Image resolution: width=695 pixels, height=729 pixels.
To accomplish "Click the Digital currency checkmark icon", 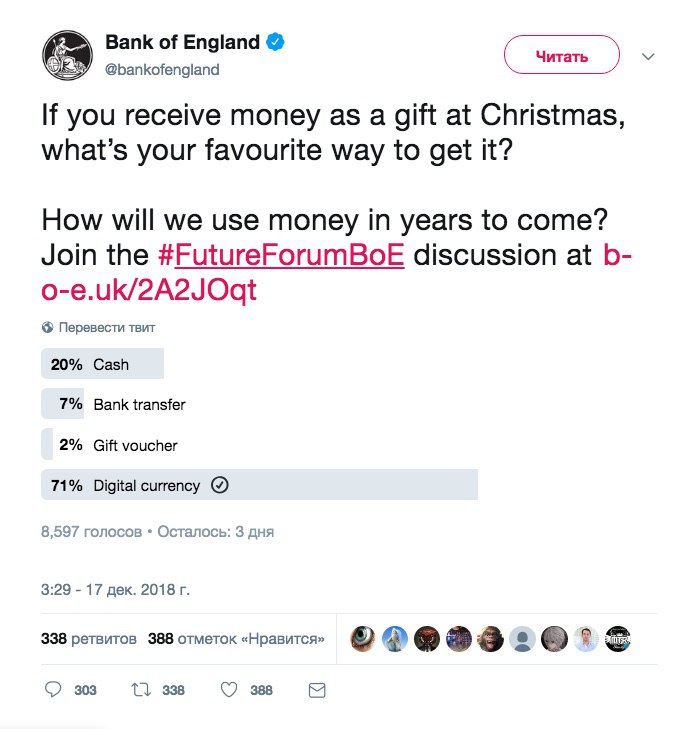I will pyautogui.click(x=221, y=485).
